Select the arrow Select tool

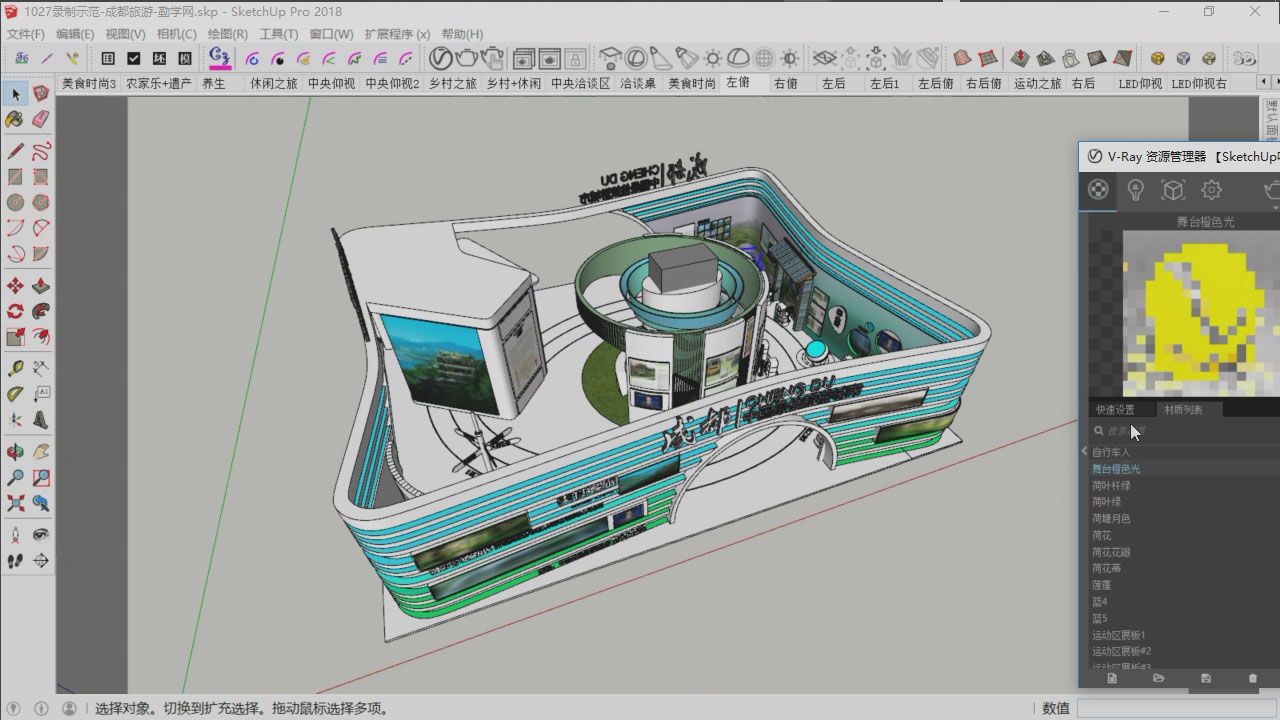15,94
